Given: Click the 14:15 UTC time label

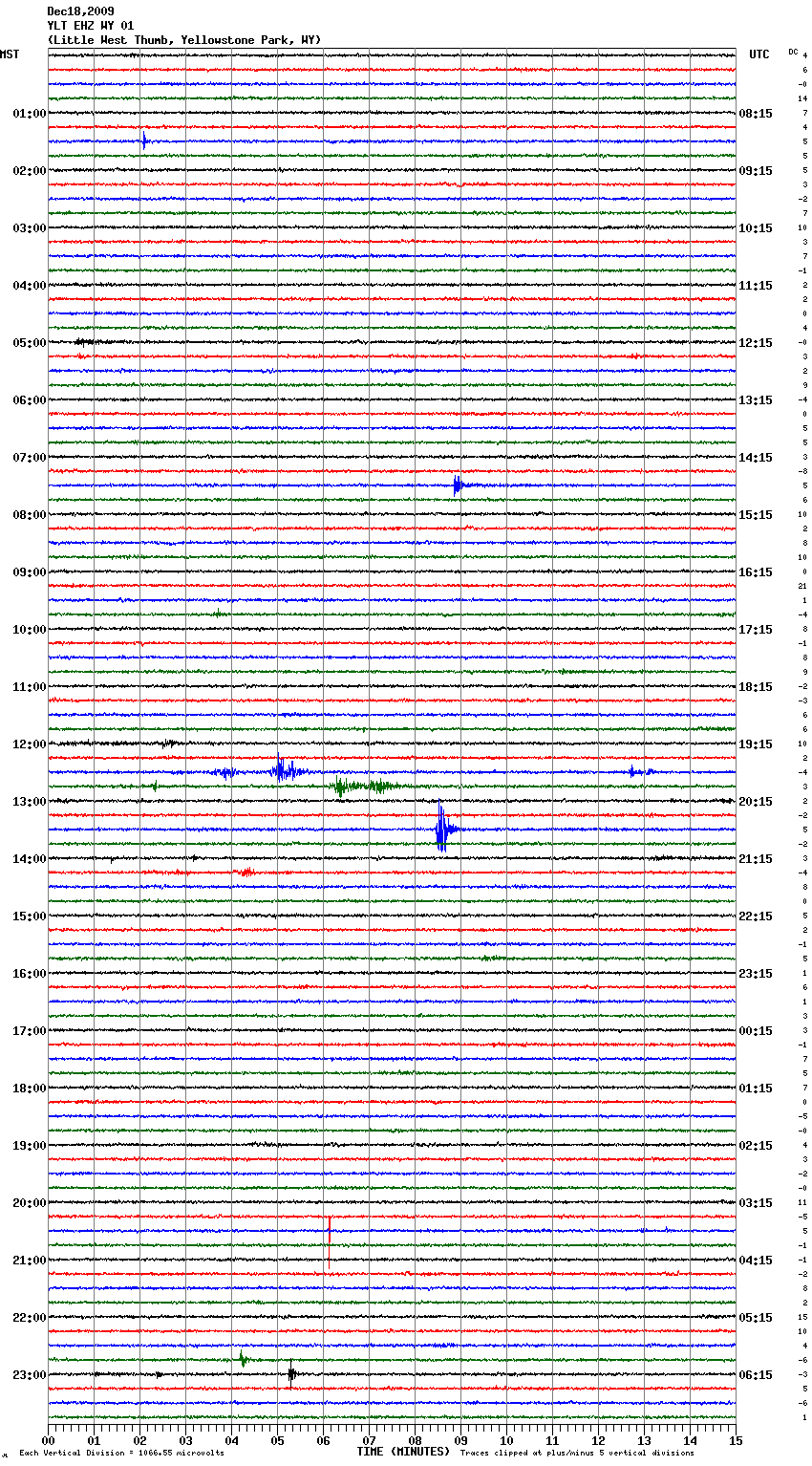Looking at the screenshot, I should 756,458.
